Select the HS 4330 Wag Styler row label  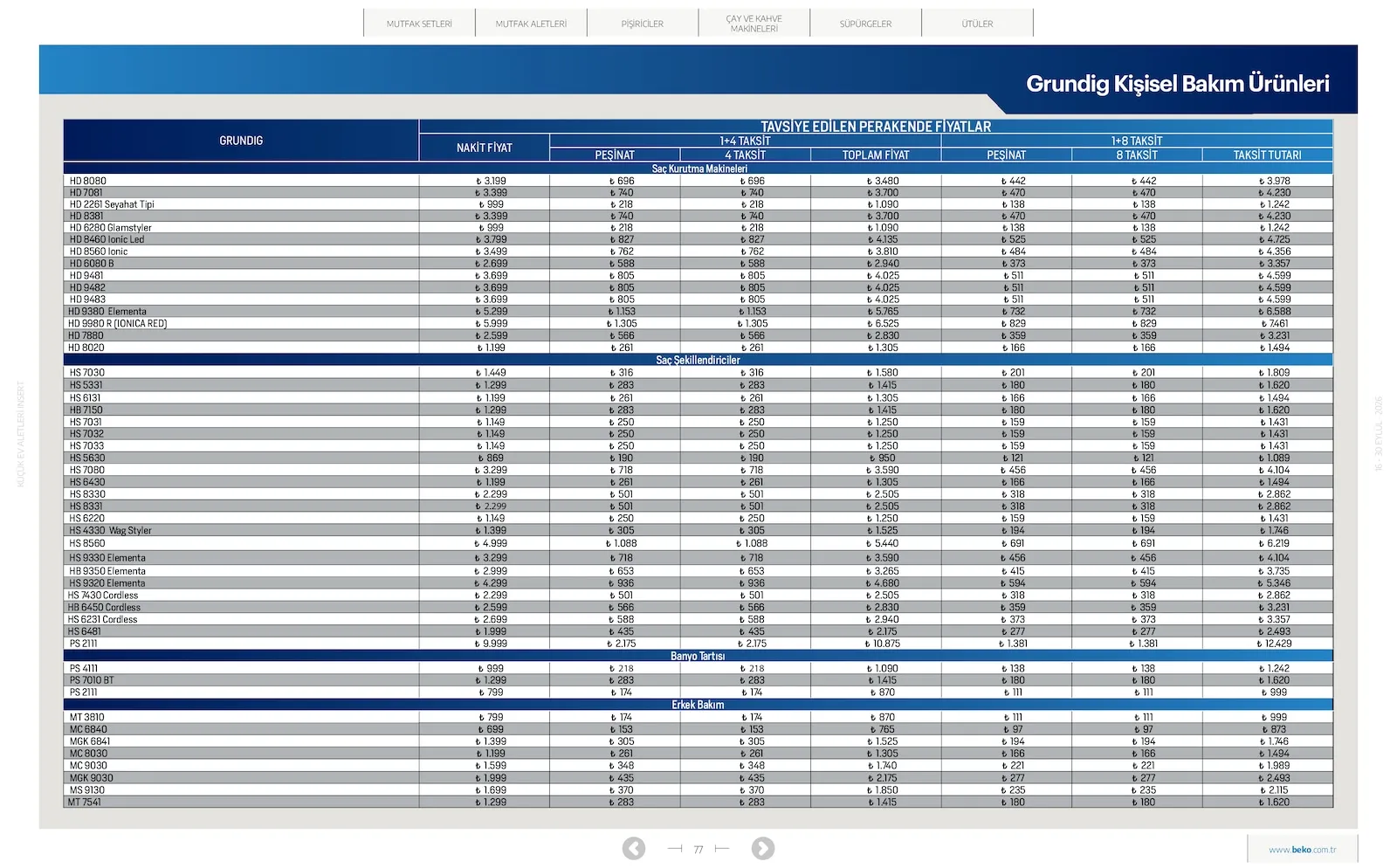[x=111, y=530]
